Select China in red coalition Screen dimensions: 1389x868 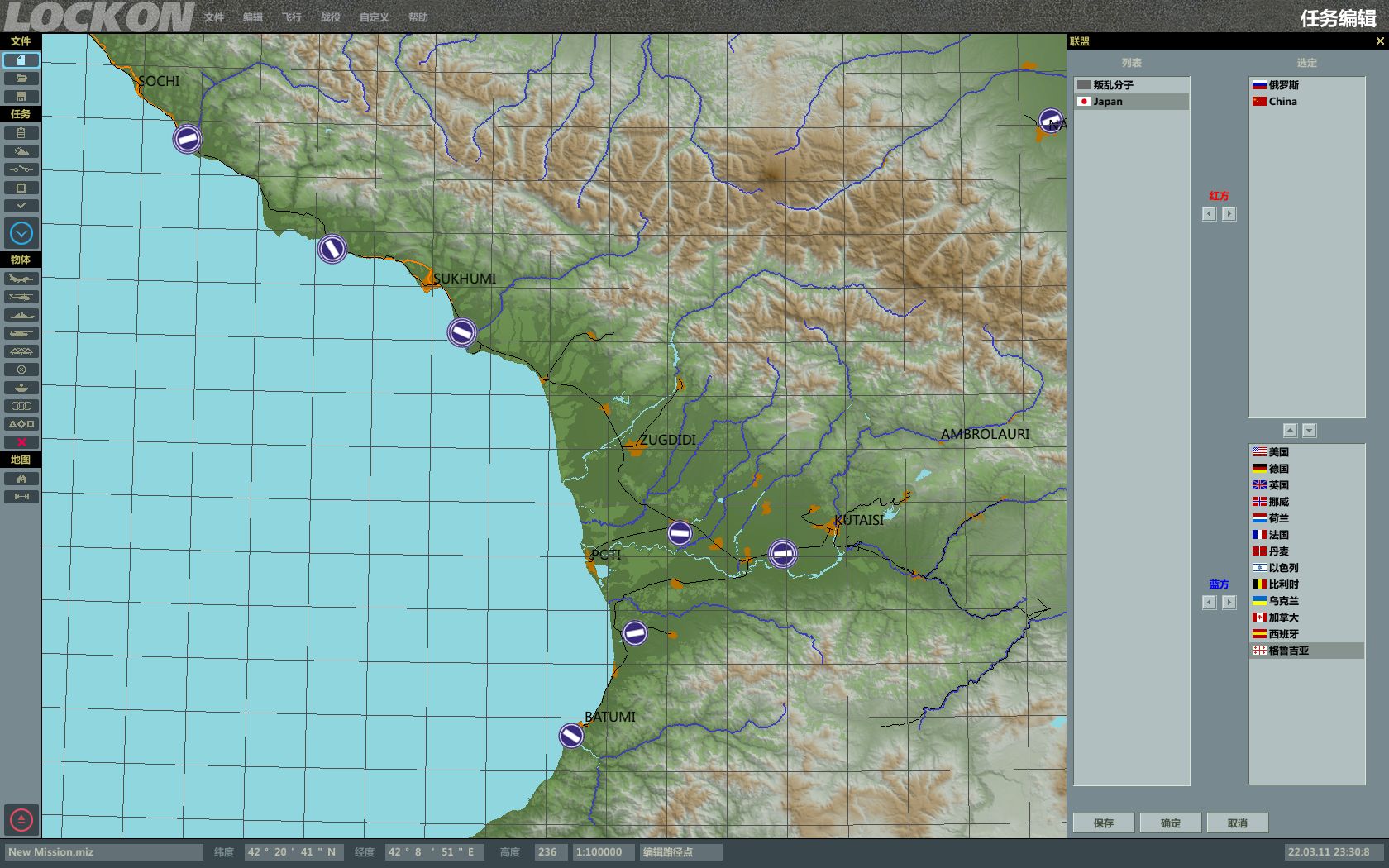pos(1307,102)
